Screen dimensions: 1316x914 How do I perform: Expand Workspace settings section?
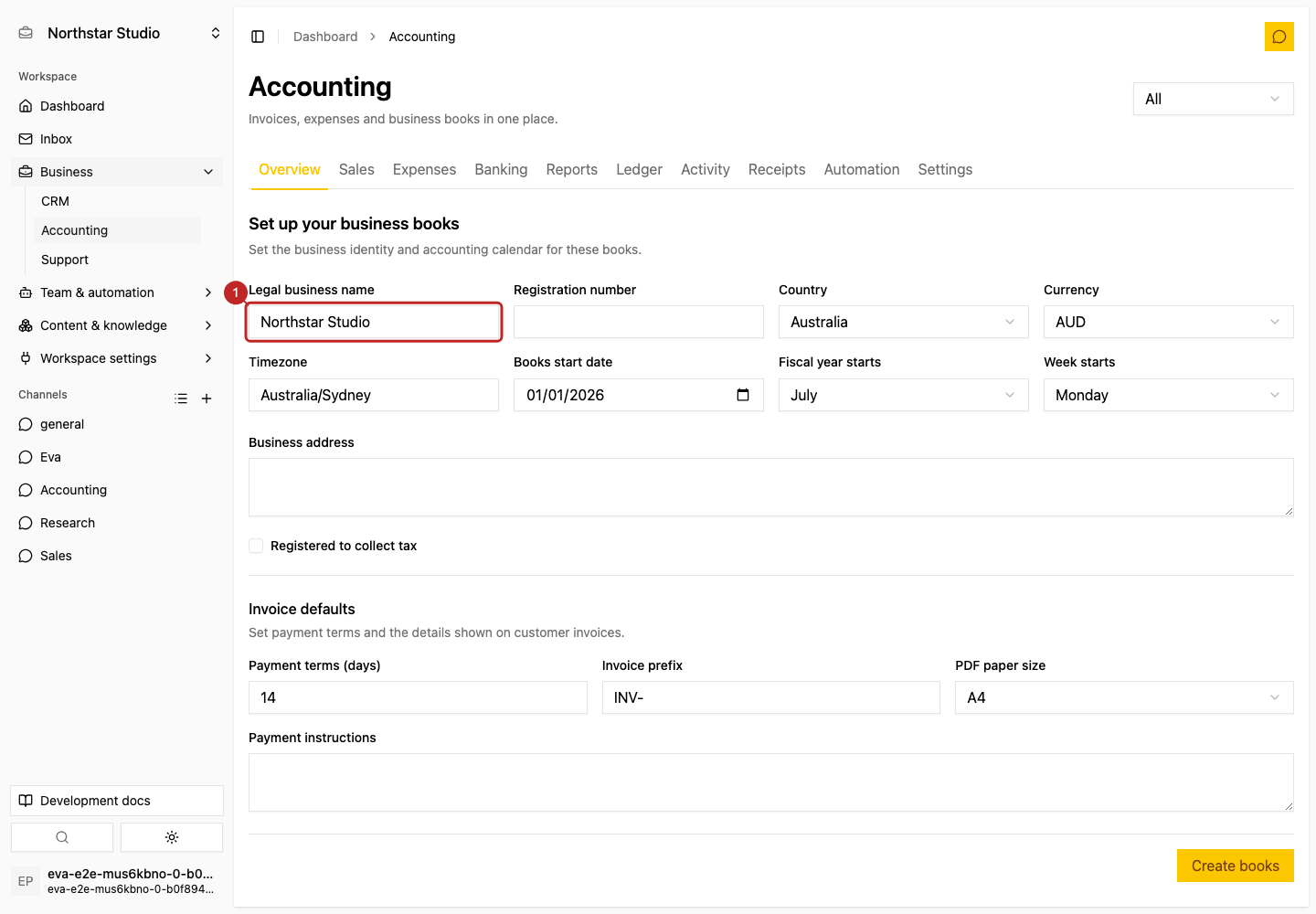[117, 358]
